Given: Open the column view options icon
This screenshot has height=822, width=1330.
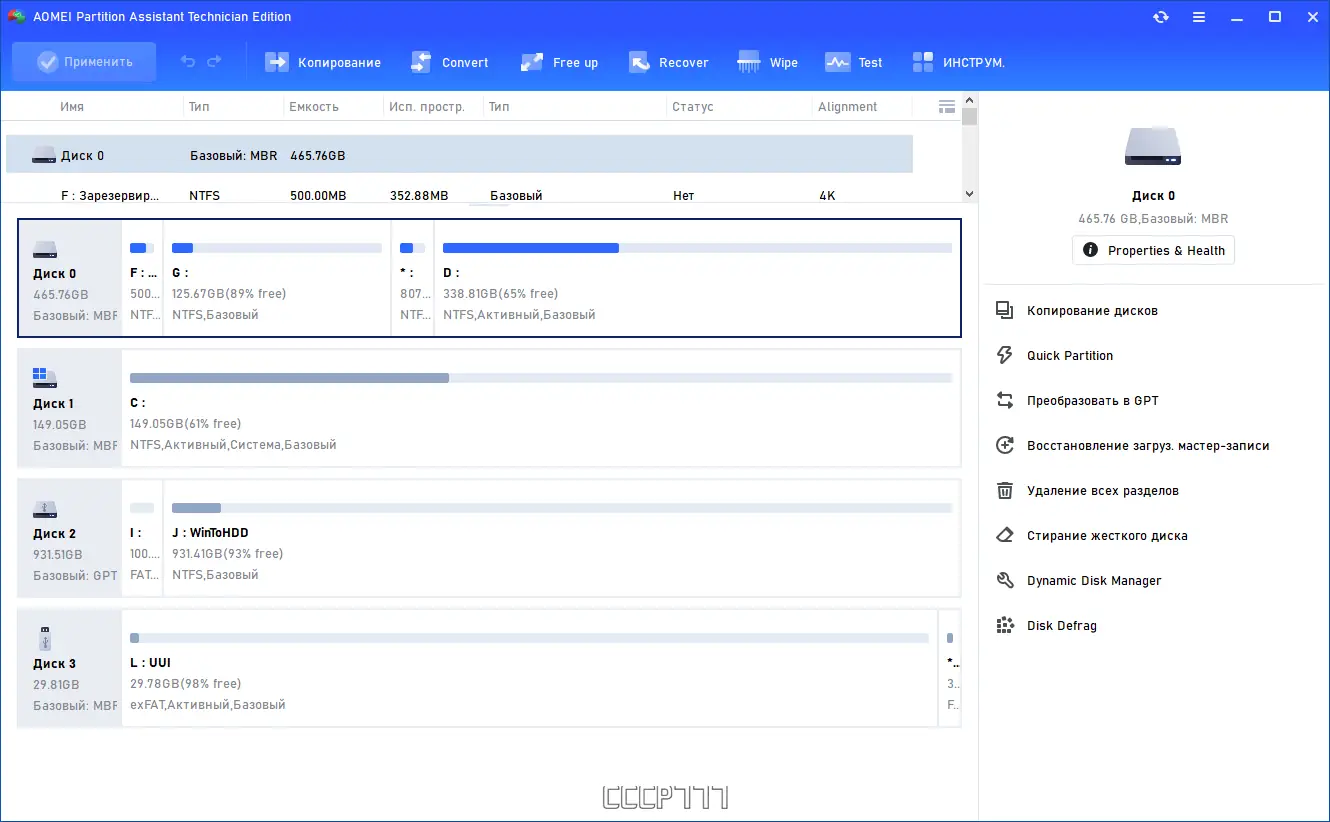Looking at the screenshot, I should (x=945, y=106).
